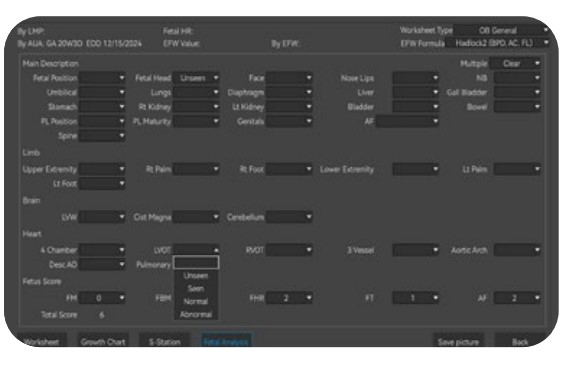The image size is (574, 366).
Task: Open the Umbilical dropdown
Action: pyautogui.click(x=102, y=92)
